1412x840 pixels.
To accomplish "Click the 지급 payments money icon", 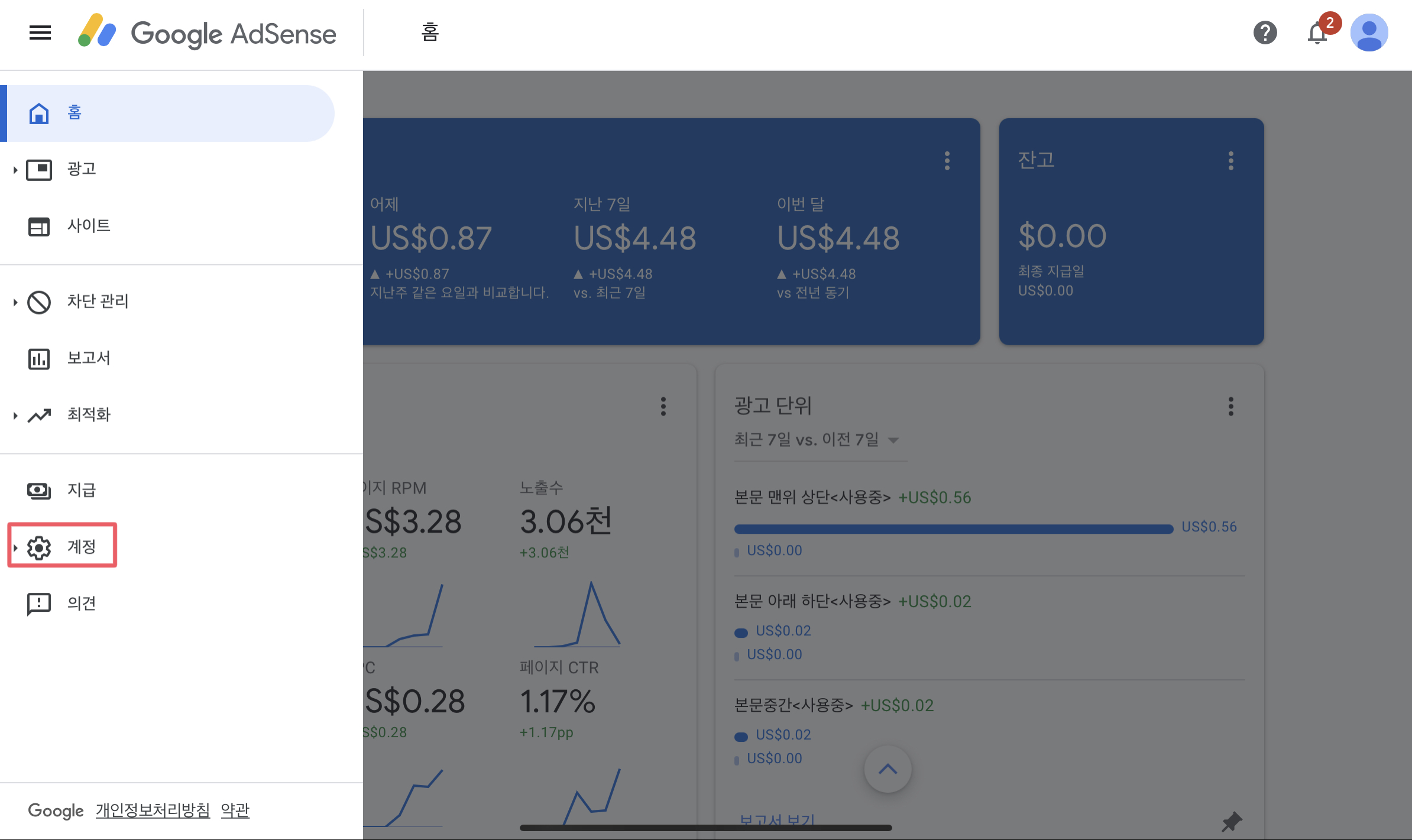I will pyautogui.click(x=39, y=491).
